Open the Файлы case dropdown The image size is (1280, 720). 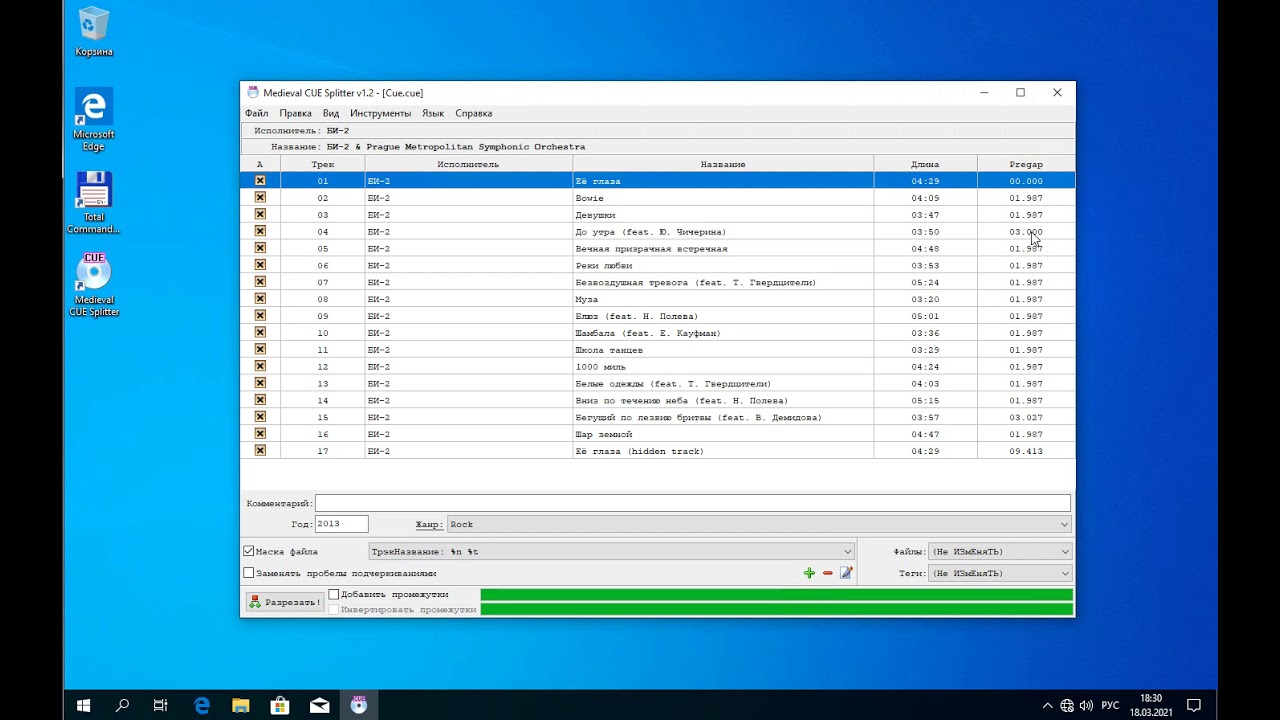[1000, 551]
